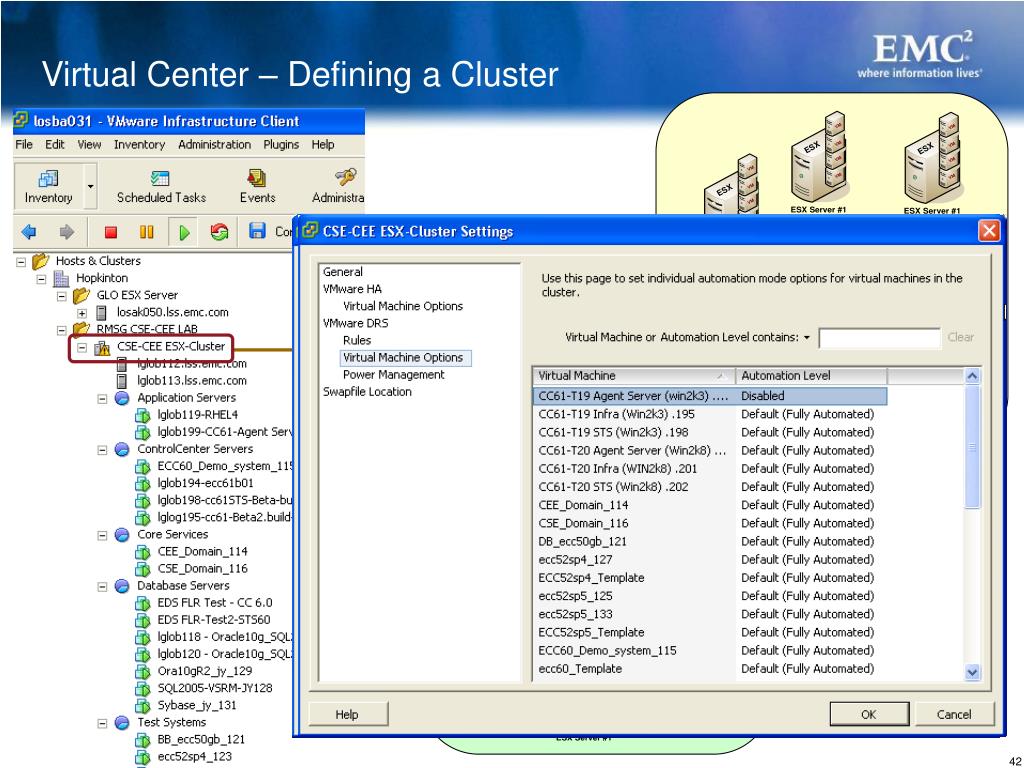
Task: Open the File menu
Action: coord(24,144)
